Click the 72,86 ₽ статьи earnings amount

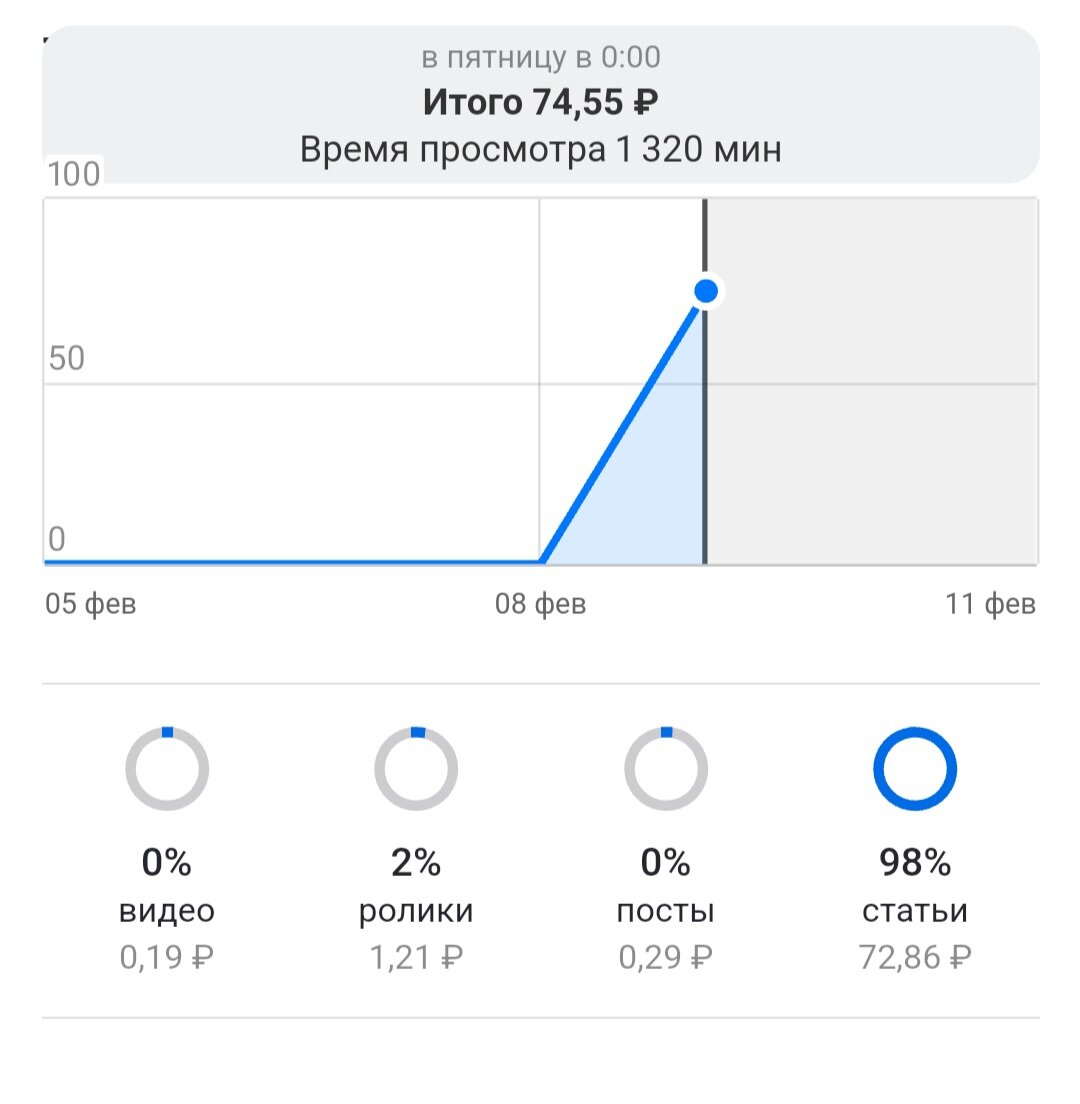(x=915, y=958)
